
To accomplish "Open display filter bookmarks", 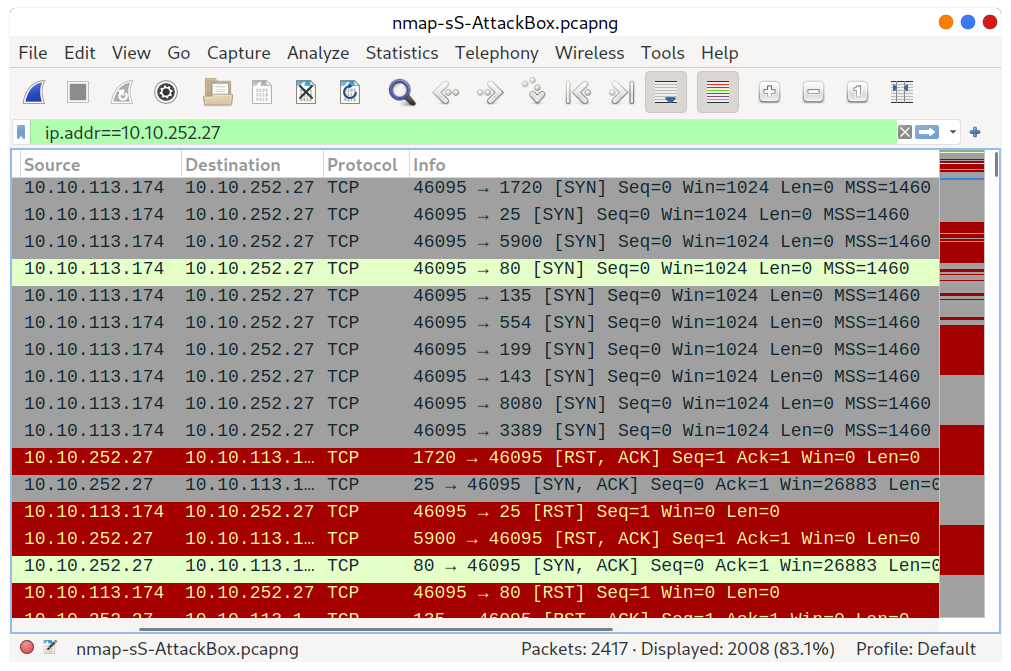I will 21,132.
